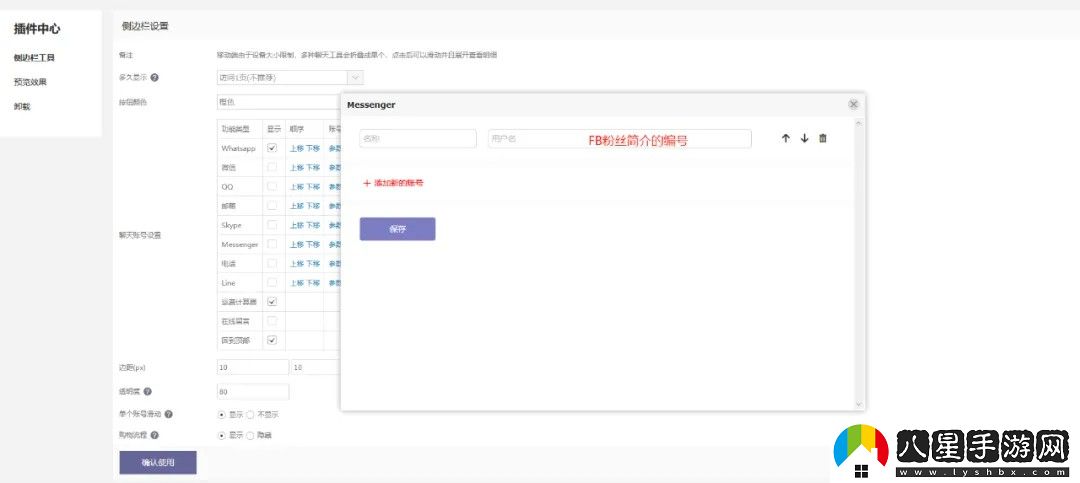
Task: Delete the account row with trash icon
Action: 823,139
